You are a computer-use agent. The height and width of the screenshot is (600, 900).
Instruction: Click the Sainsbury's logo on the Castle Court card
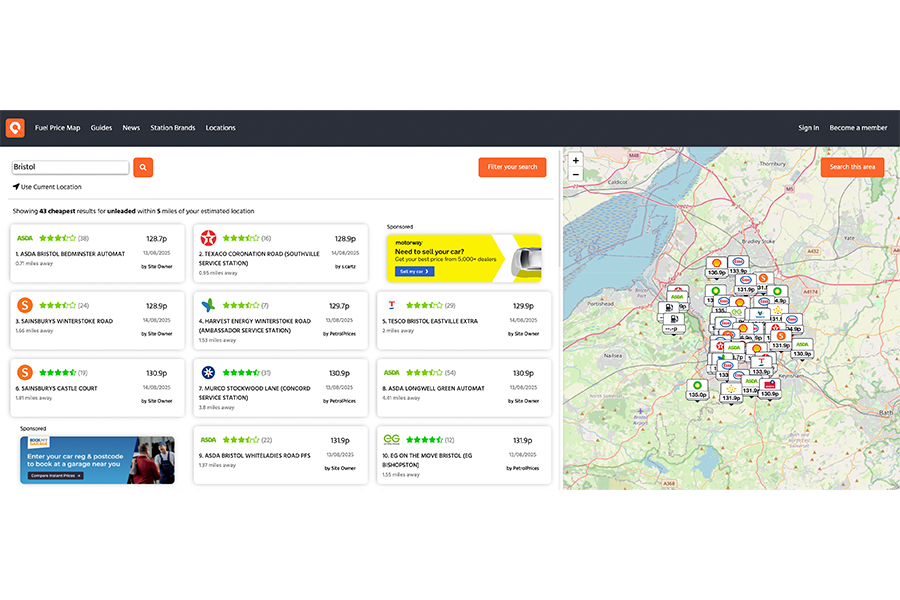pyautogui.click(x=25, y=373)
